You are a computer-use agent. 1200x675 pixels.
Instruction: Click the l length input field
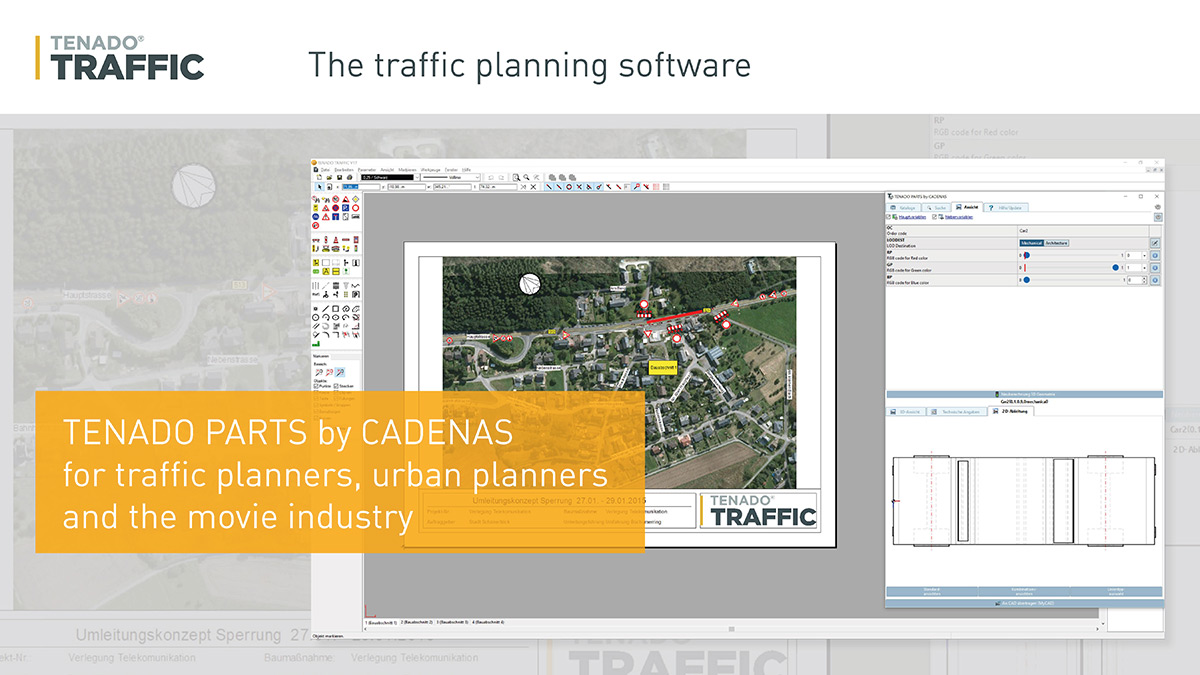[498, 187]
